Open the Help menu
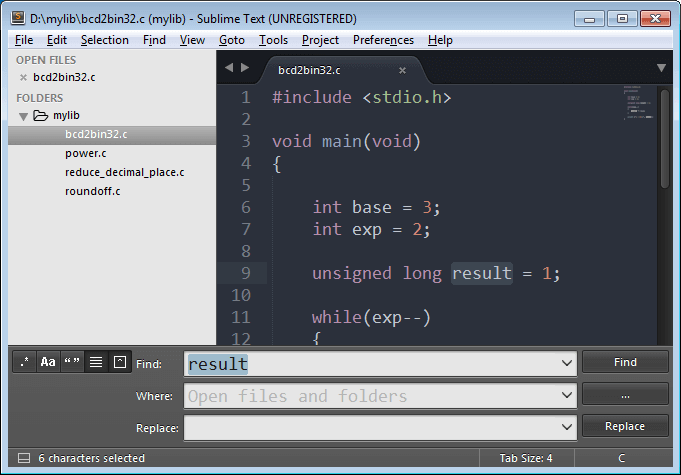Screen dimensions: 681x475 tap(440, 40)
